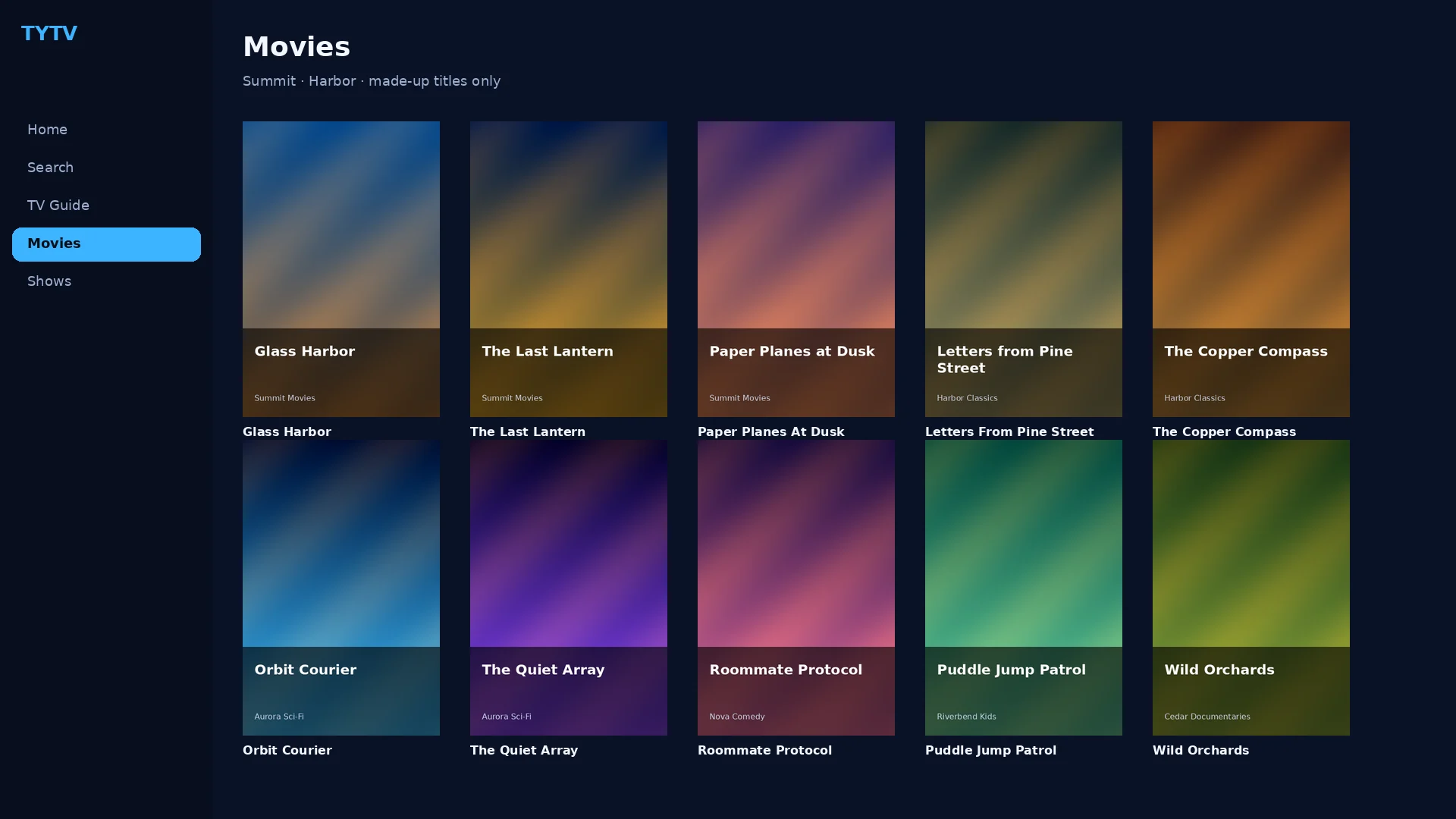This screenshot has height=819, width=1456.
Task: Click the Roommate Protocol caption text
Action: click(764, 750)
